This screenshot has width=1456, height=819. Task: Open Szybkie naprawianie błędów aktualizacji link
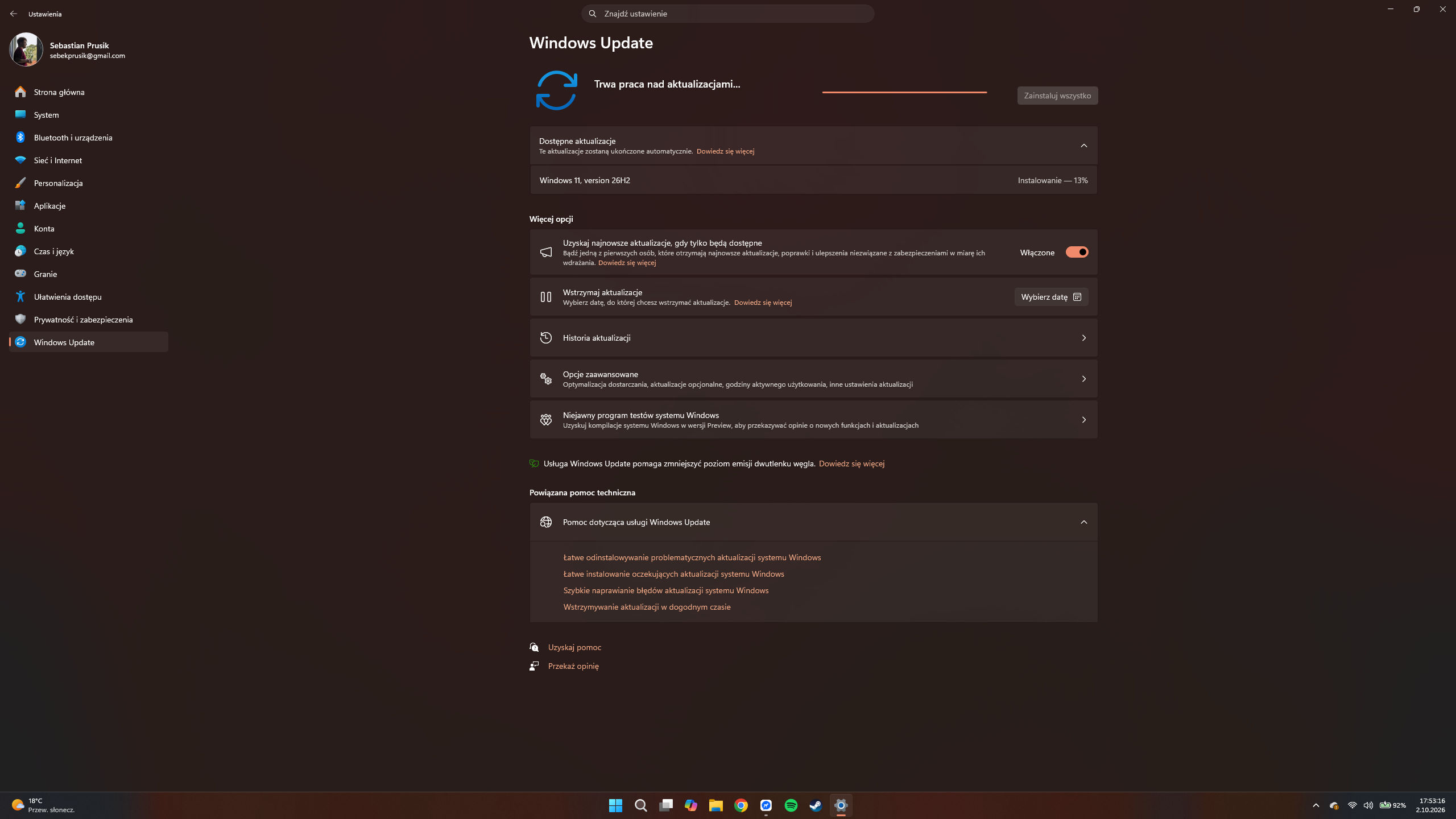point(666,590)
